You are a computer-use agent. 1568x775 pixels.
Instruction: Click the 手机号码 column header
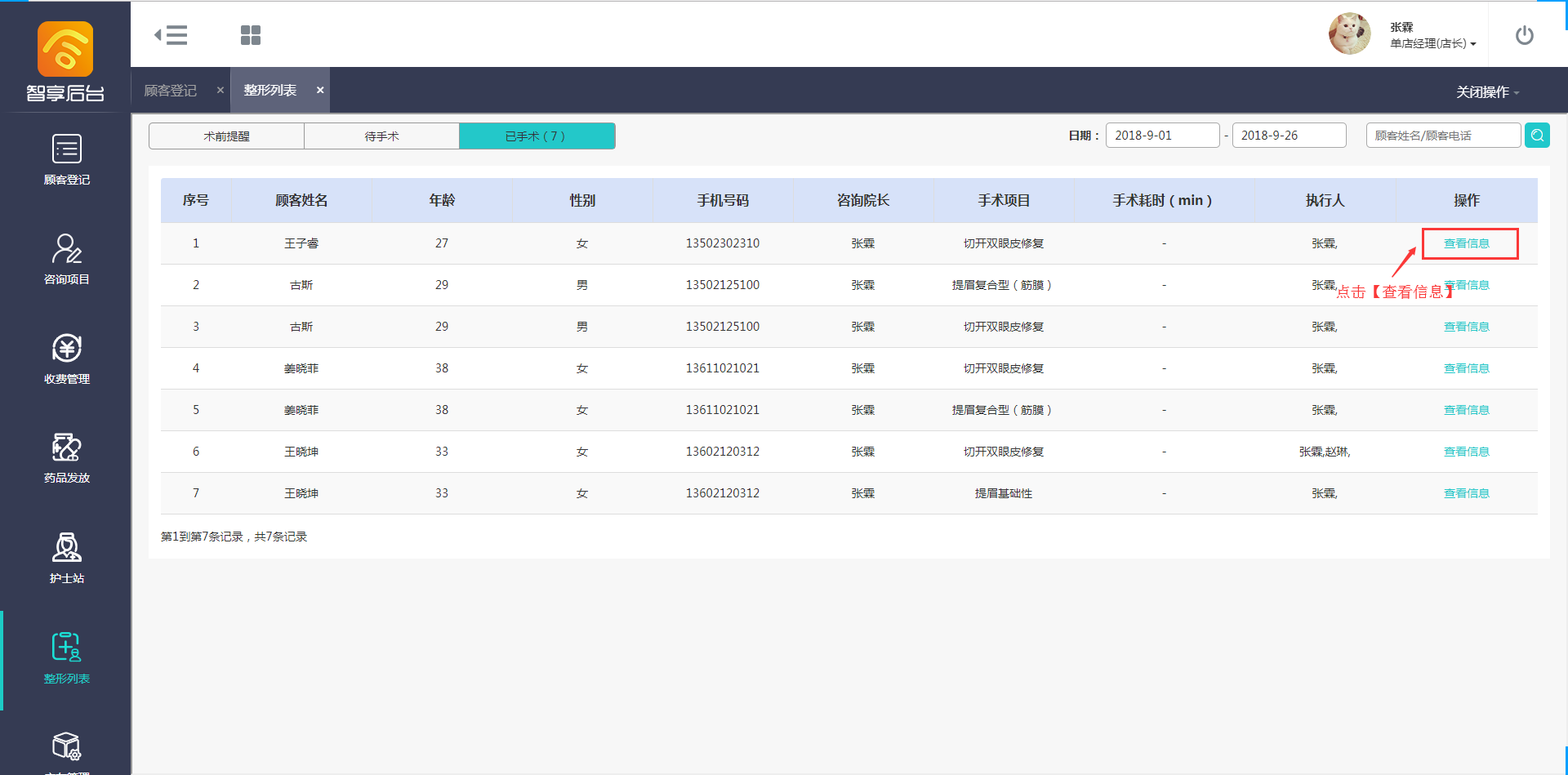(x=723, y=200)
